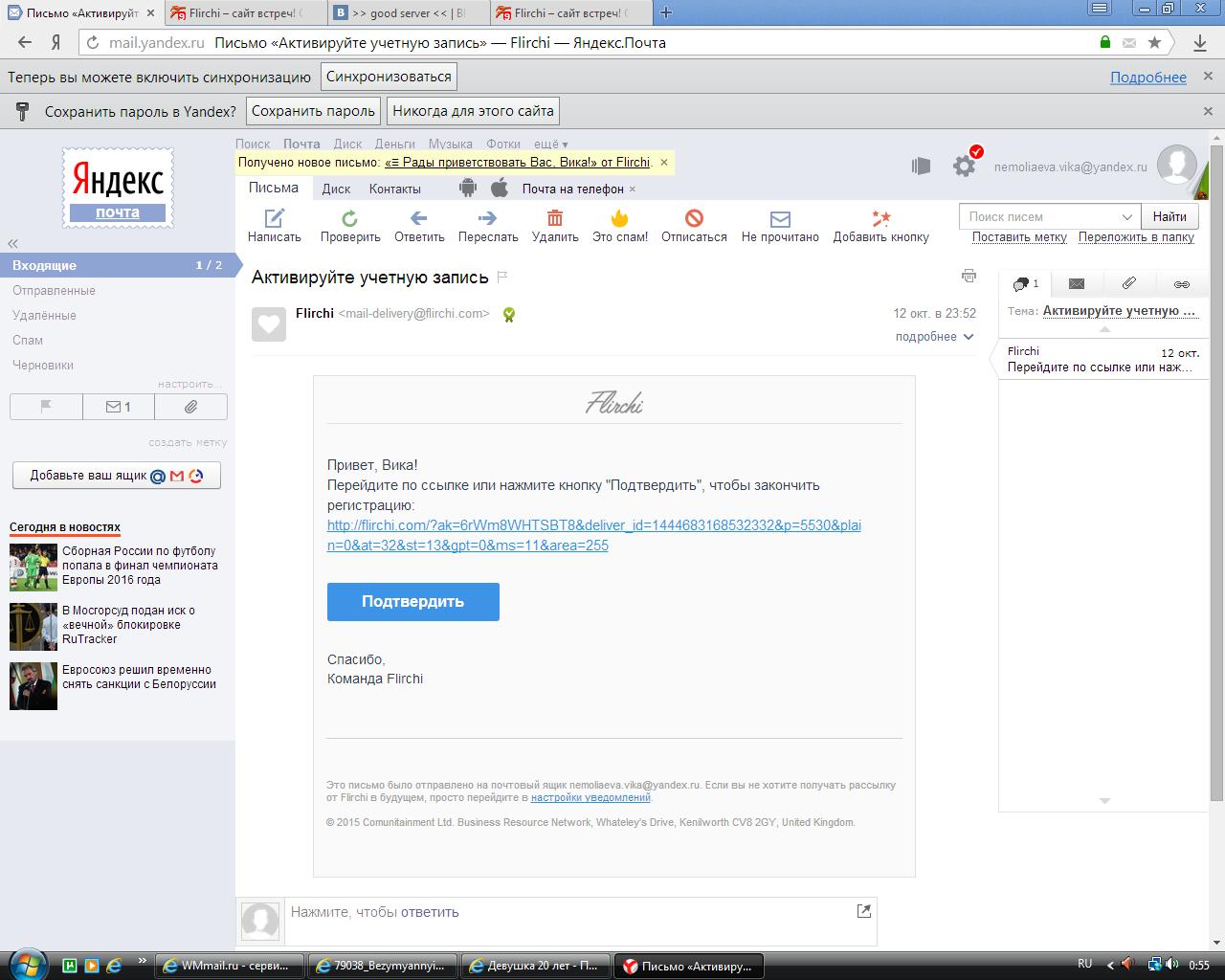
Task: Filter messages with attachments in sidebar
Action: [x=190, y=407]
